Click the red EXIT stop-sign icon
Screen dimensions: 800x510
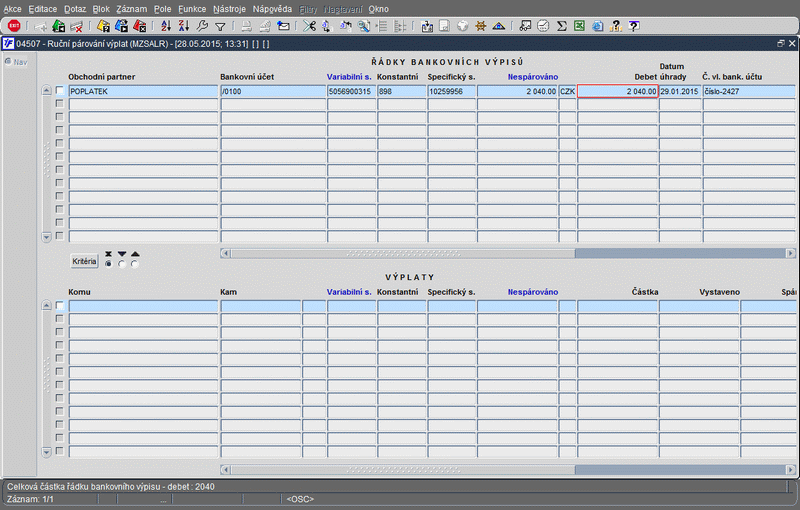(14, 26)
